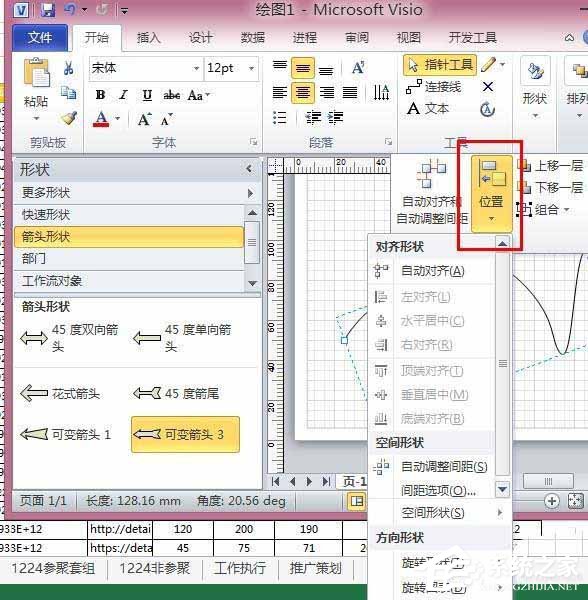Click the decrease indent icon
Screen dimensions: 588x600
(x=313, y=117)
